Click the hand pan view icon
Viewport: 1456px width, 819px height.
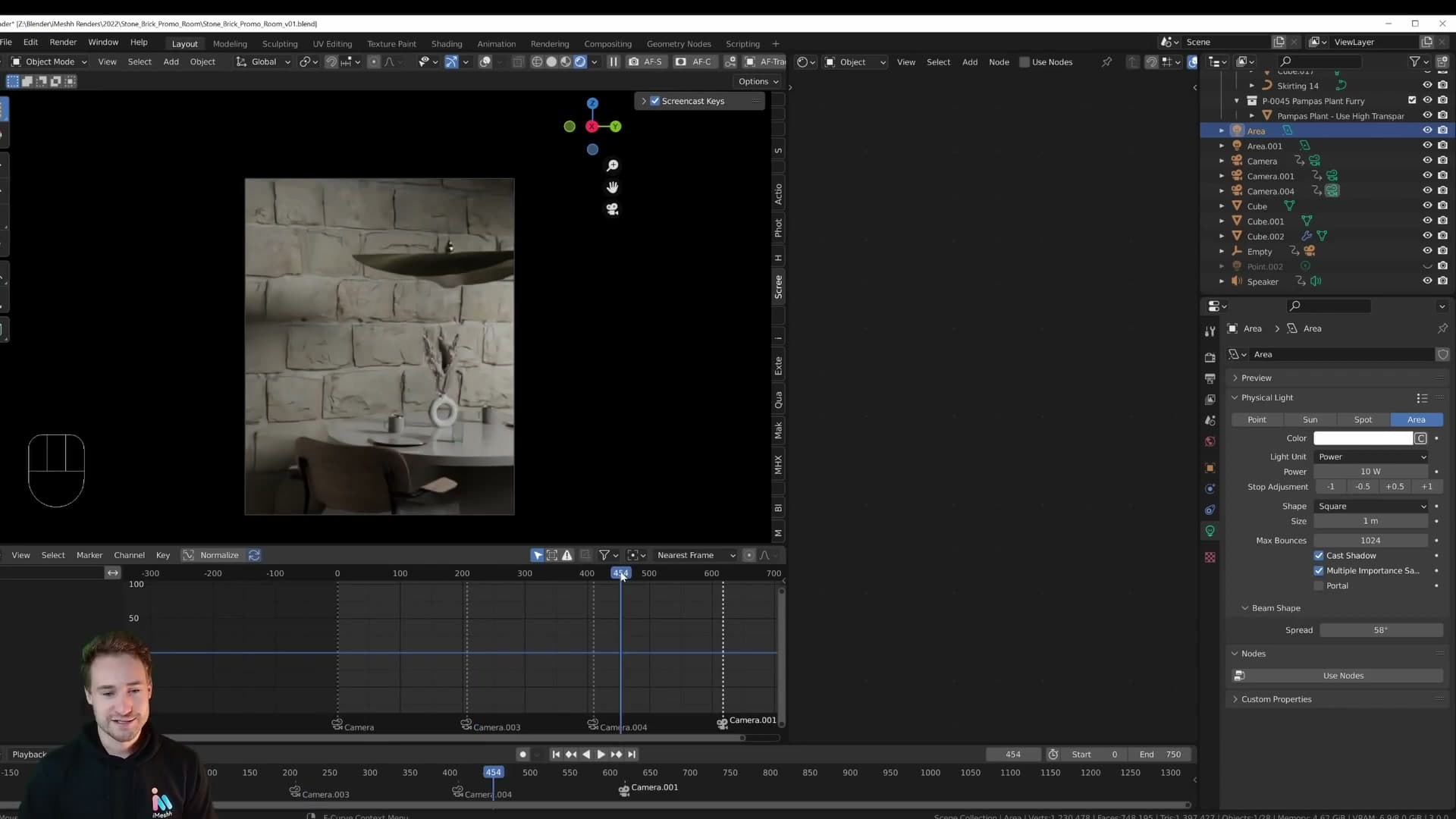(613, 187)
